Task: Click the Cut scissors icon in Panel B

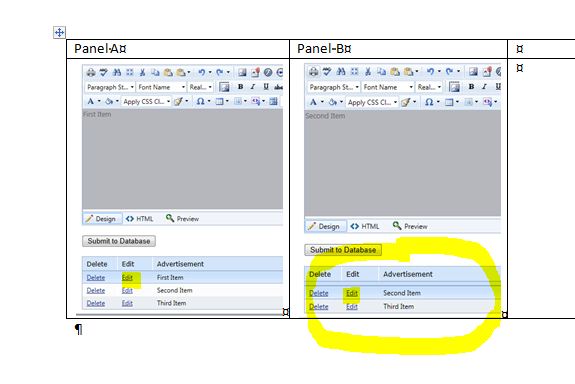Action: (368, 72)
